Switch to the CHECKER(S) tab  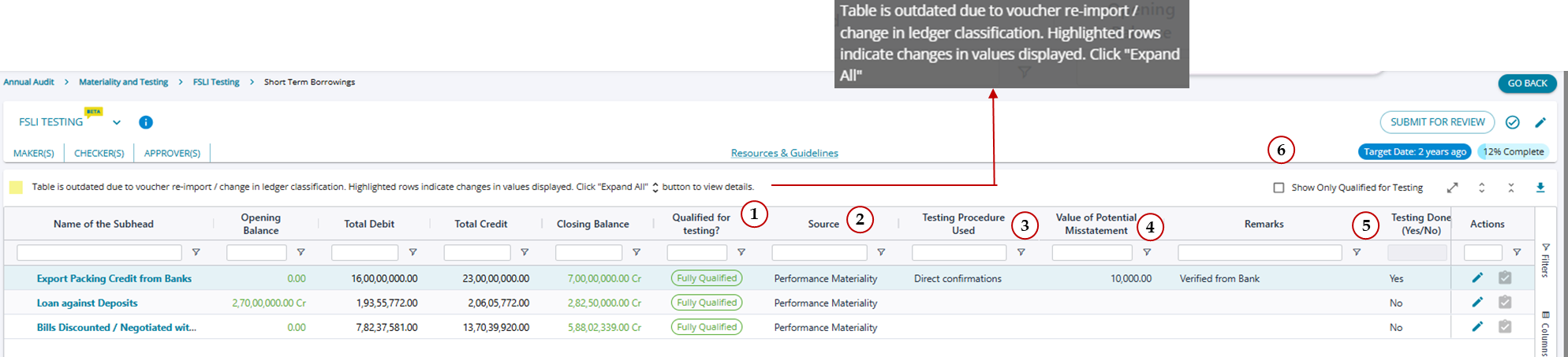pos(99,153)
